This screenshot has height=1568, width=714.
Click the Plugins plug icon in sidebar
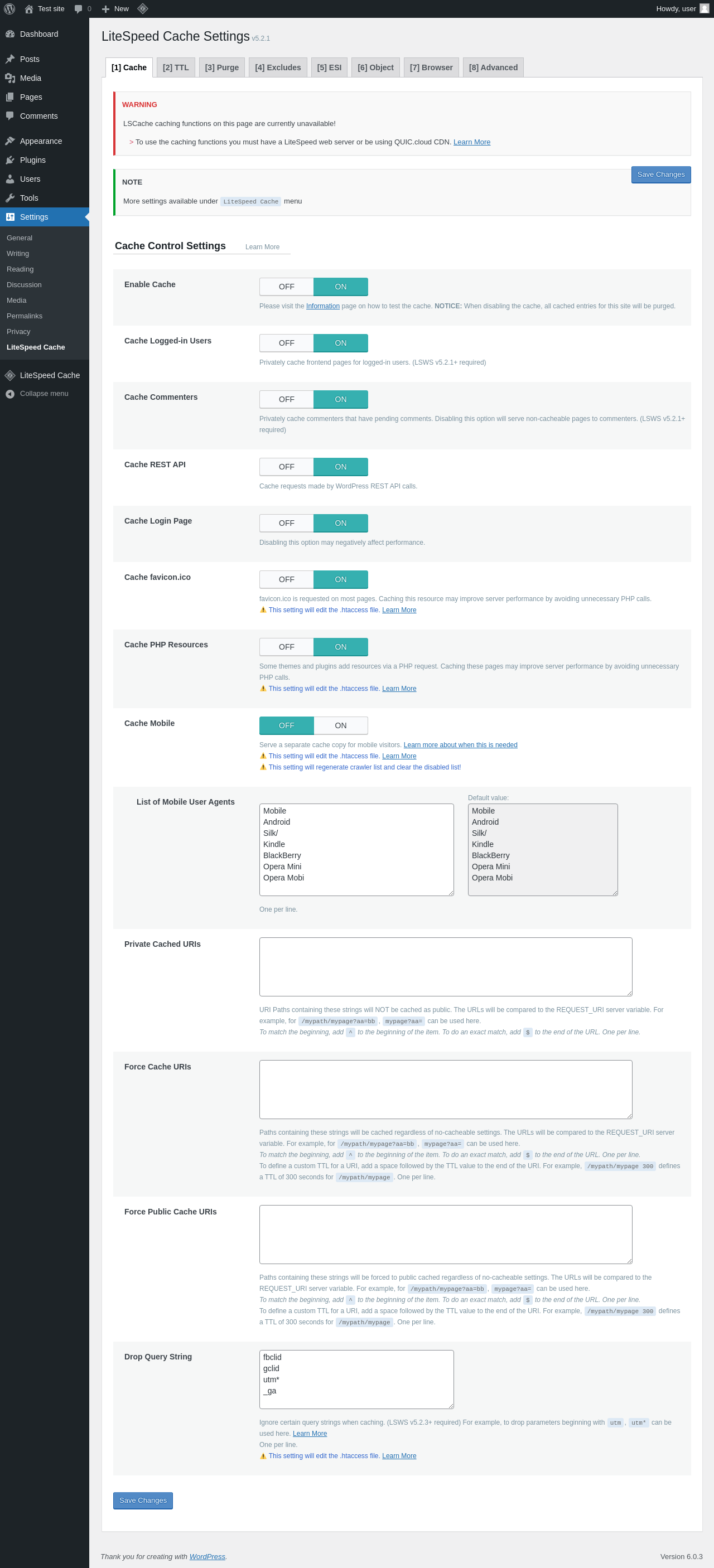pos(9,160)
